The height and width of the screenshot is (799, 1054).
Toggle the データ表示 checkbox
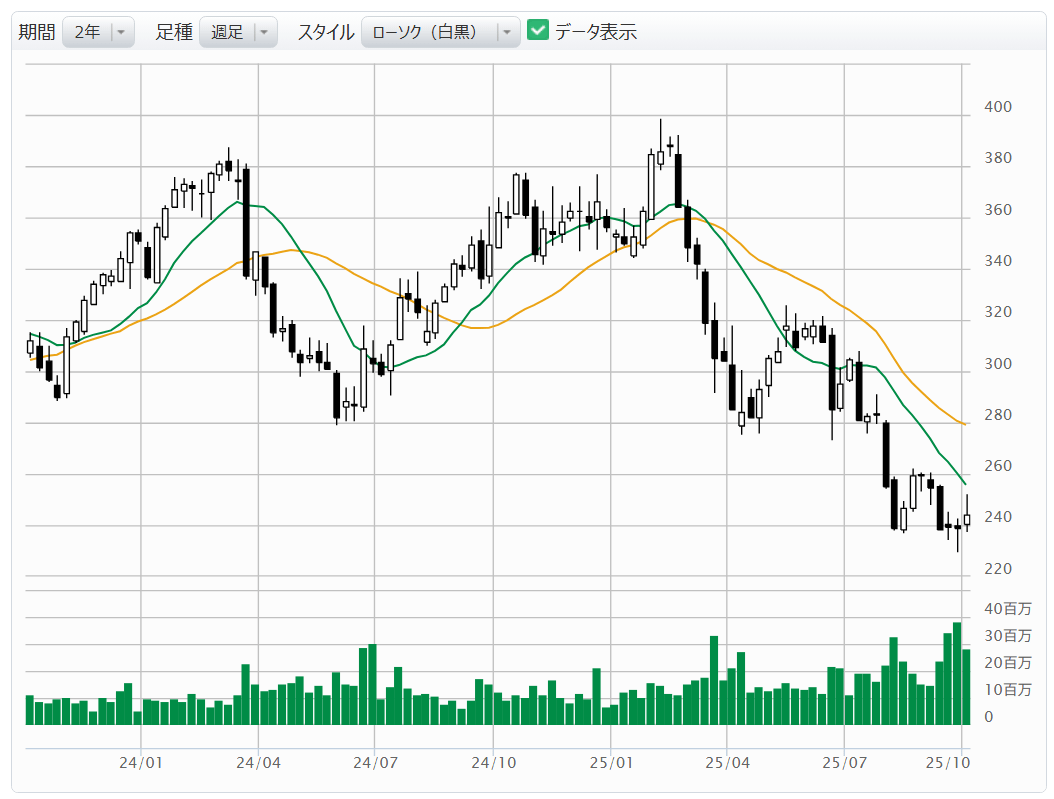click(x=538, y=31)
